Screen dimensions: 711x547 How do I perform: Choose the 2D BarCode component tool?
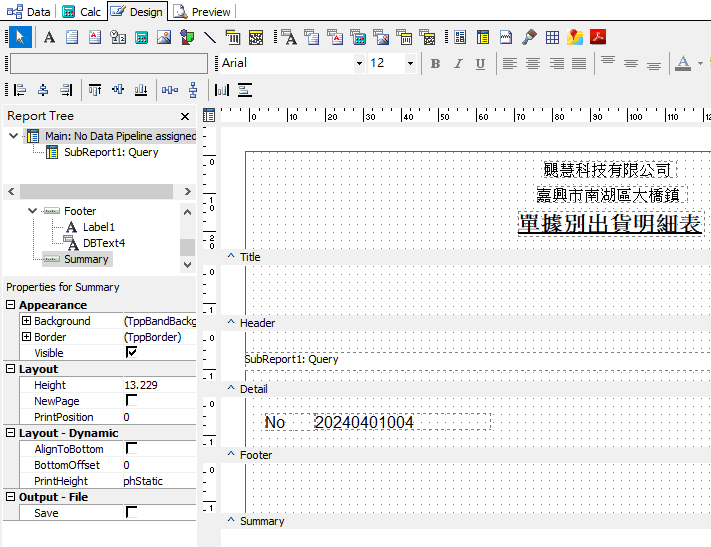(256, 37)
